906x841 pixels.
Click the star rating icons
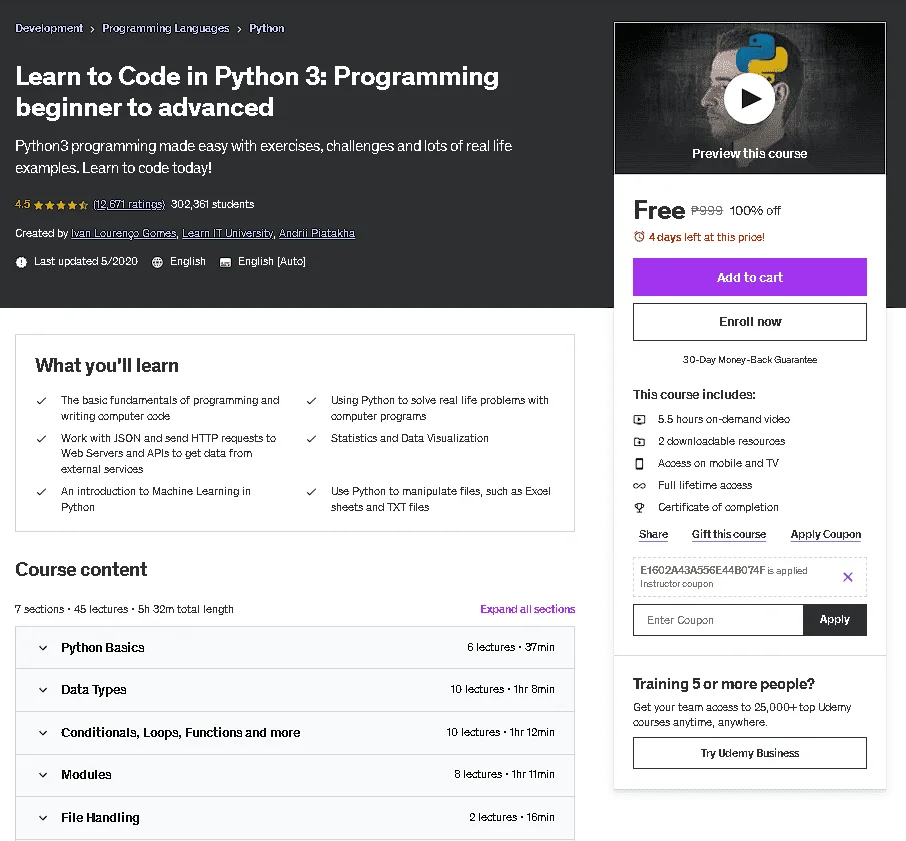(x=61, y=205)
